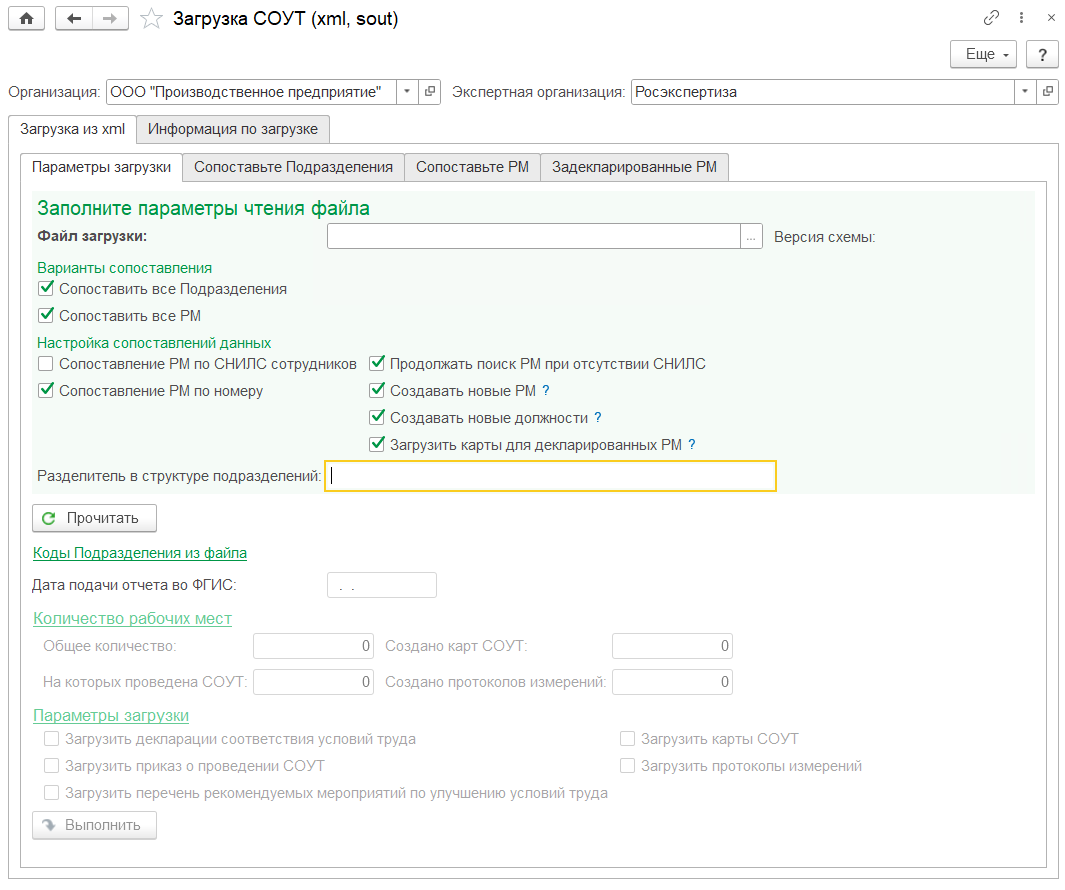Viewport: 1065px width, 890px height.
Task: Open help with the question mark button
Action: 1042,54
